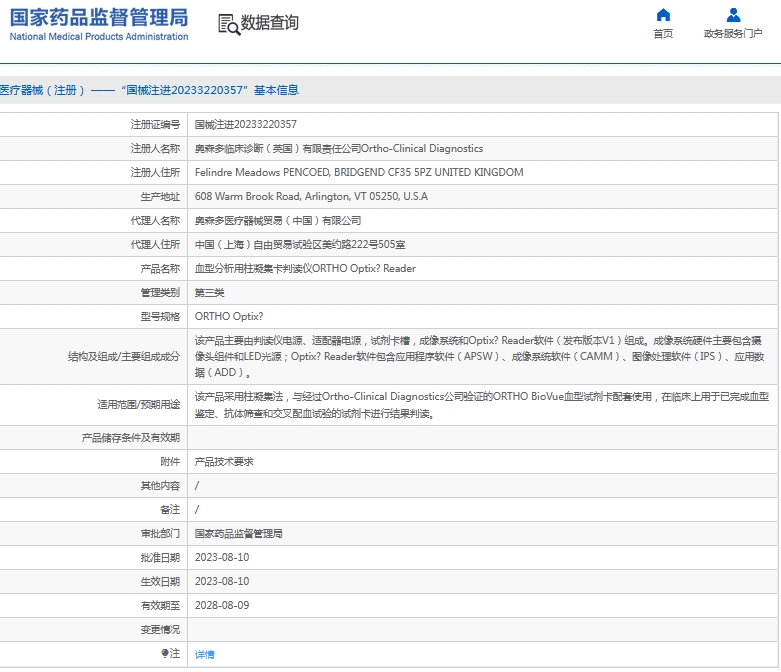Click the 附件 value 产品技术要求

224,462
